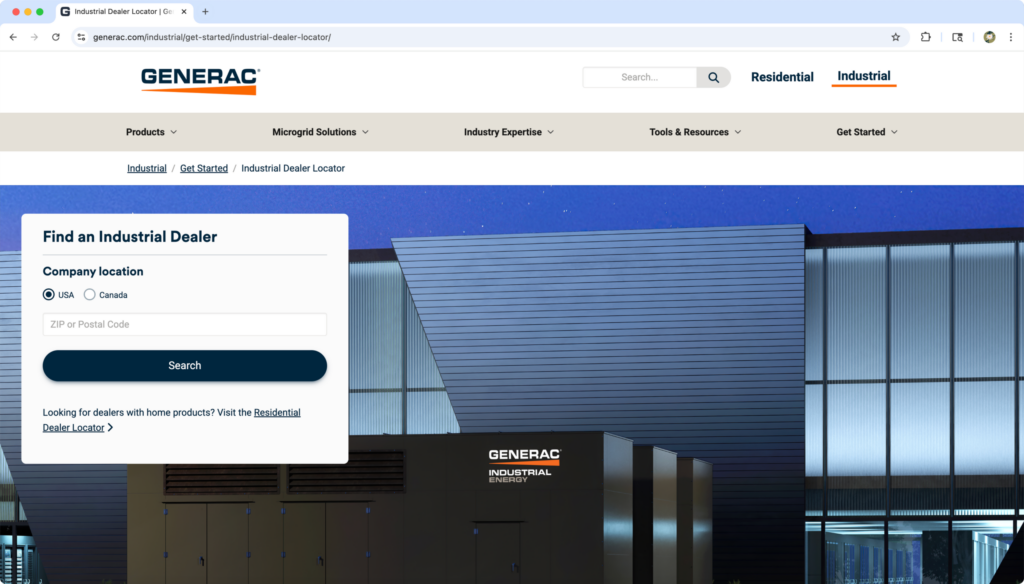Select the Canada radio button
The height and width of the screenshot is (584, 1024).
[90, 295]
